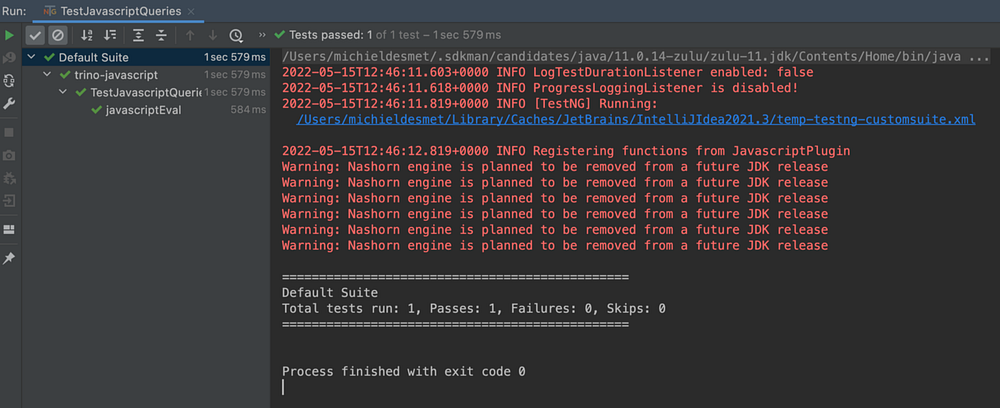This screenshot has width=1000, height=408.
Task: Click the green Run play icon
Action: 9,35
